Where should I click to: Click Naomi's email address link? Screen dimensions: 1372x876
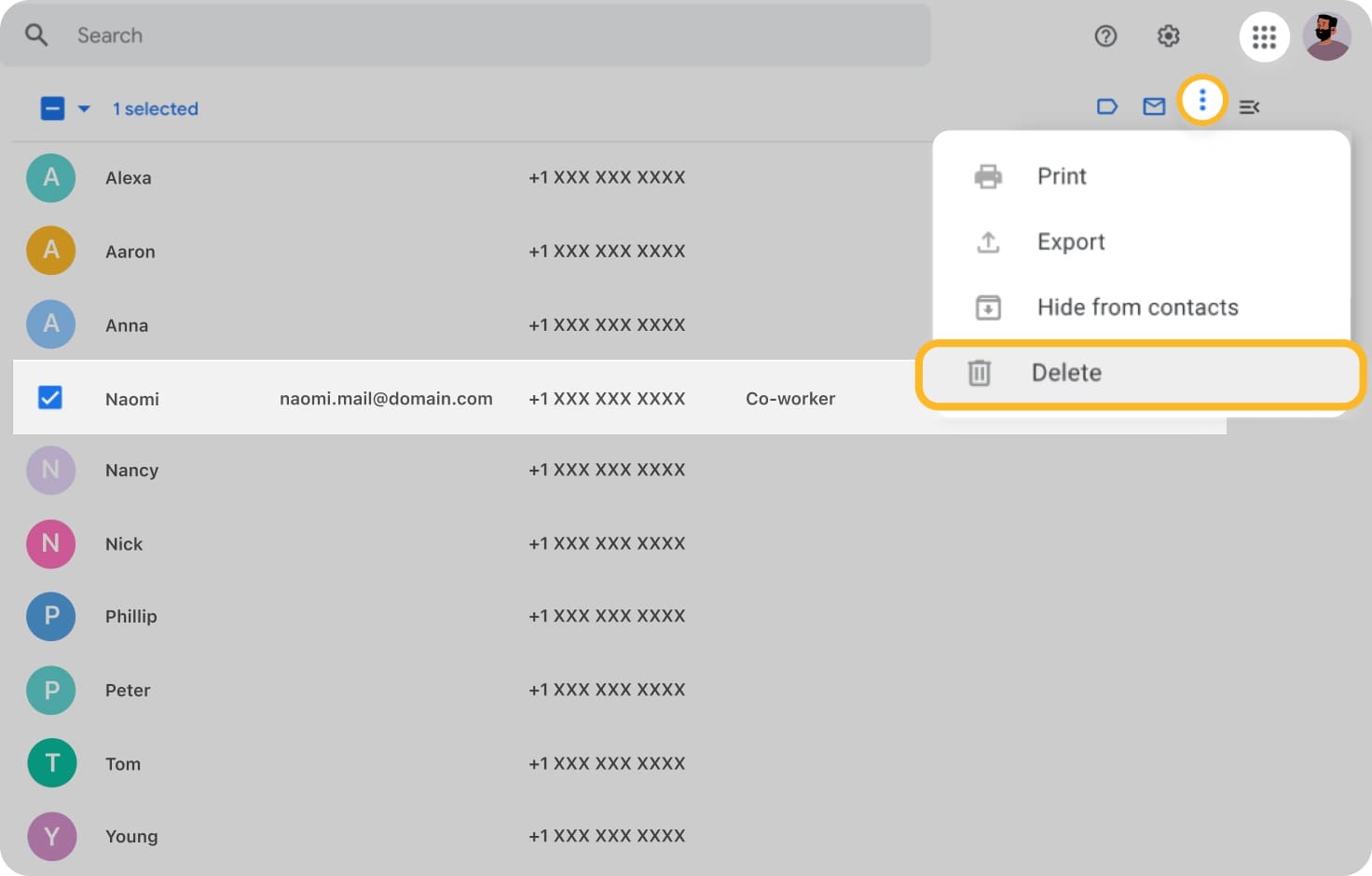click(386, 398)
